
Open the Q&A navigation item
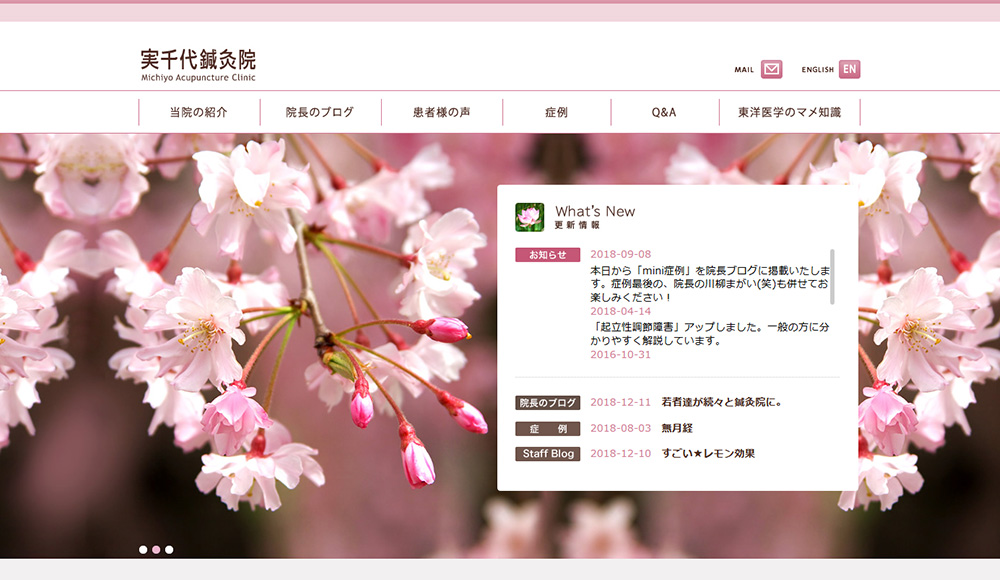pos(664,112)
